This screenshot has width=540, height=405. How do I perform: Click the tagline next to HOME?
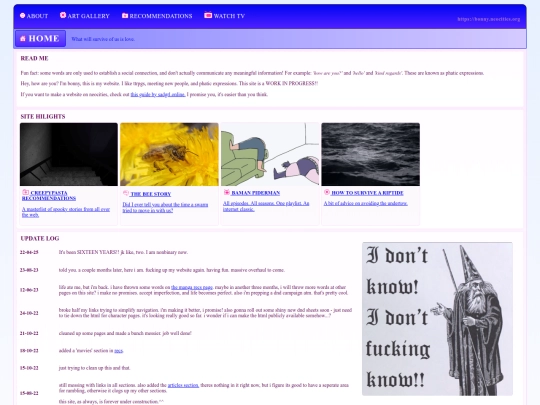(x=103, y=39)
